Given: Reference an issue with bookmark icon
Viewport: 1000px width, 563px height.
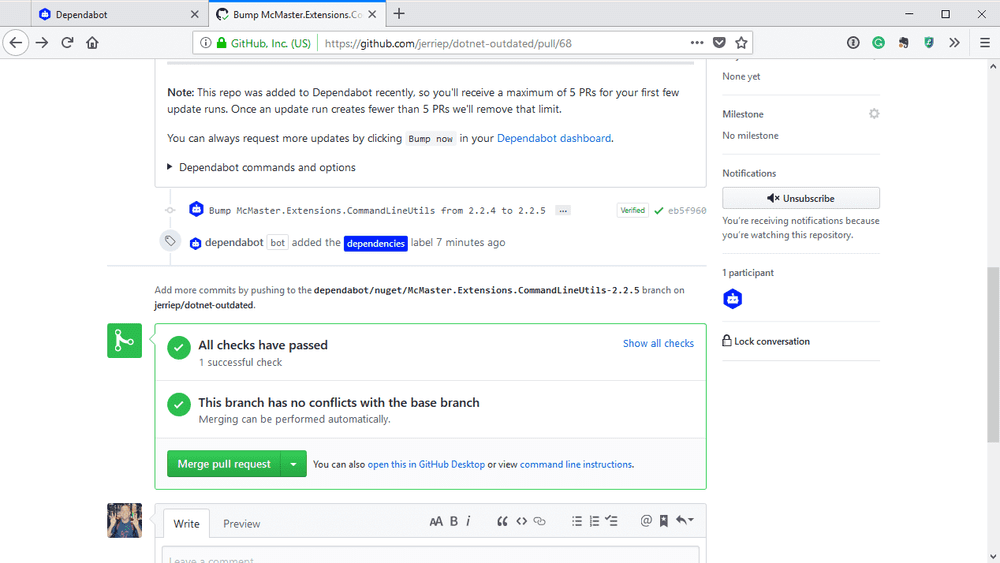Looking at the screenshot, I should pos(664,521).
